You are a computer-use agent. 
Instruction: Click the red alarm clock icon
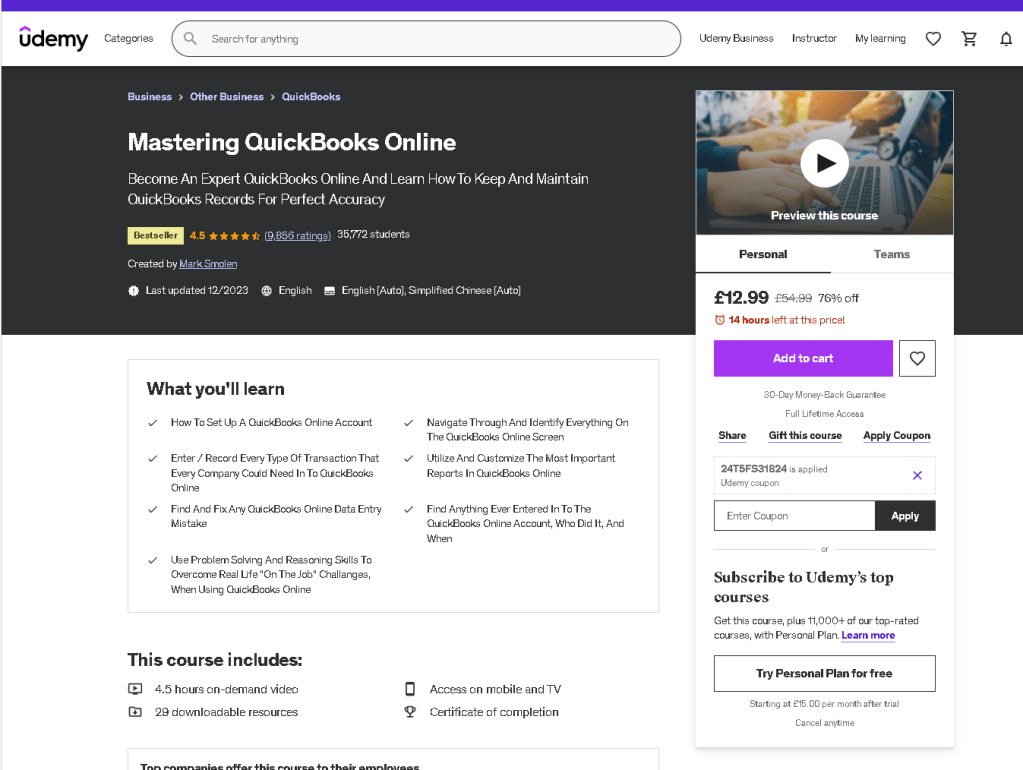point(720,320)
